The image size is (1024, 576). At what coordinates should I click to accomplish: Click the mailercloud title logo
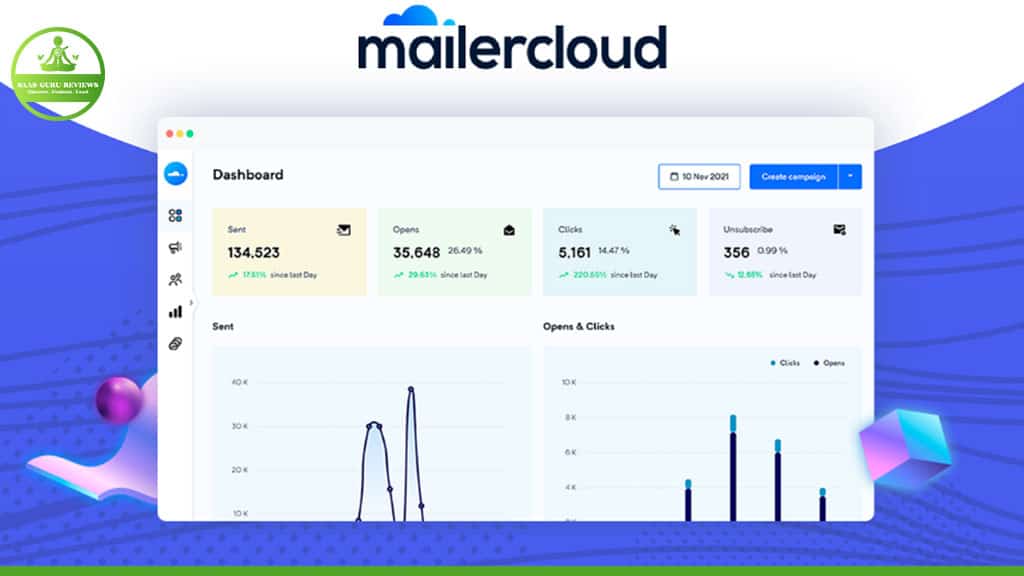[512, 39]
